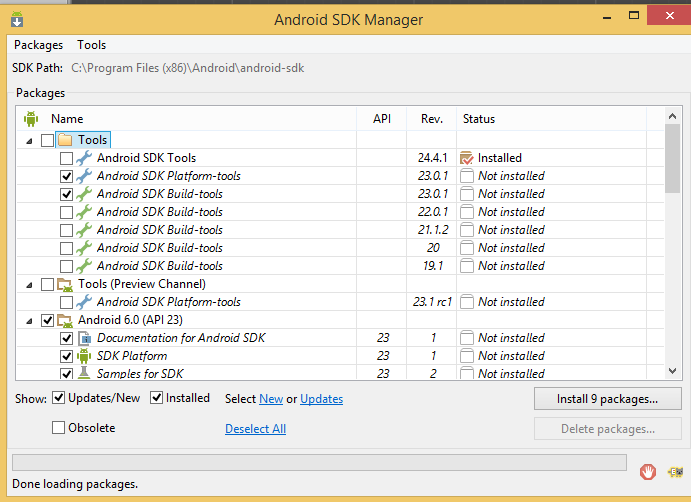Click the Documentation for Android SDK icon
Viewport: 691px width, 502px height.
click(x=84, y=338)
